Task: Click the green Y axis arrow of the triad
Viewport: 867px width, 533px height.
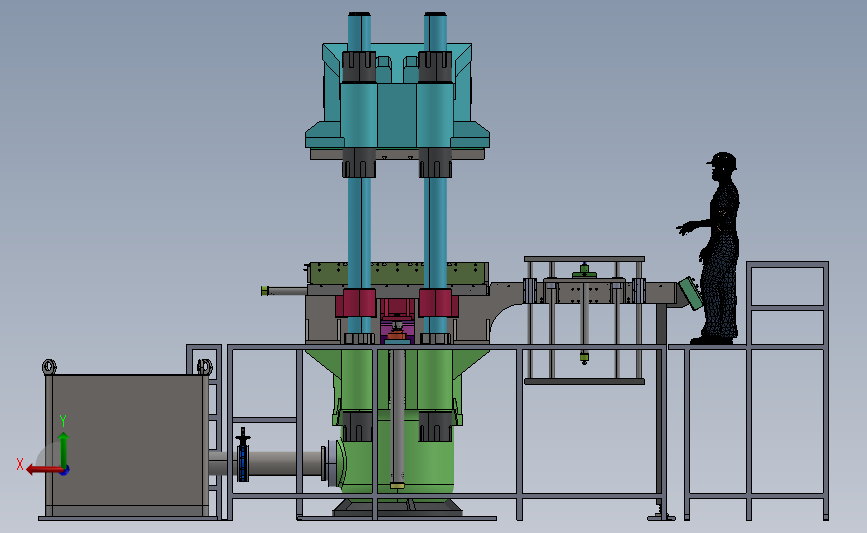Action: coord(64,451)
